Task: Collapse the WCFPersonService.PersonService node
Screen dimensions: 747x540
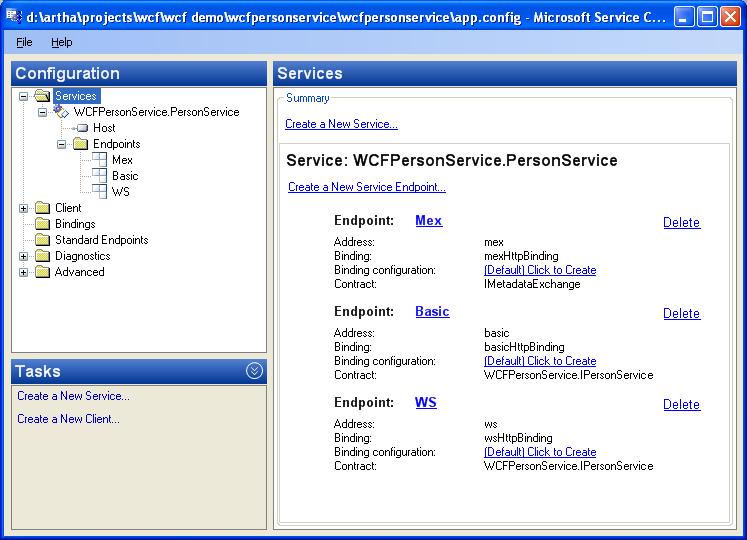Action: click(42, 112)
